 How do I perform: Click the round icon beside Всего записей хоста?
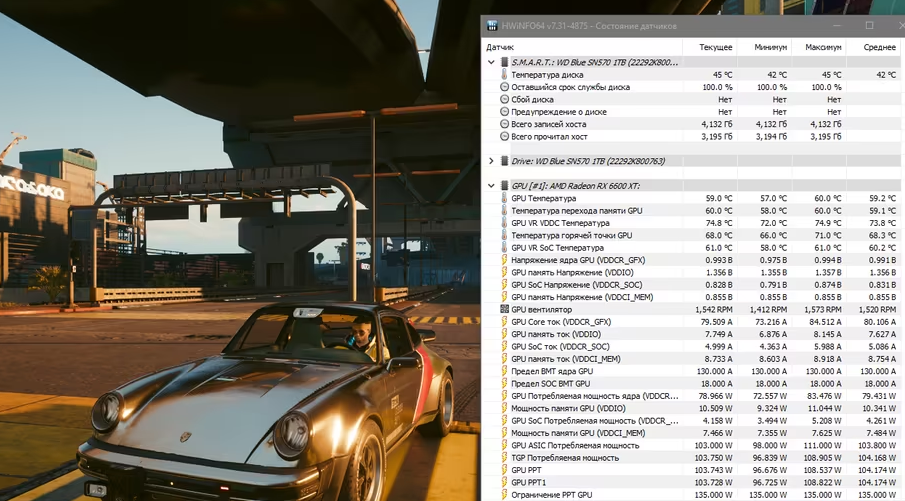click(504, 124)
